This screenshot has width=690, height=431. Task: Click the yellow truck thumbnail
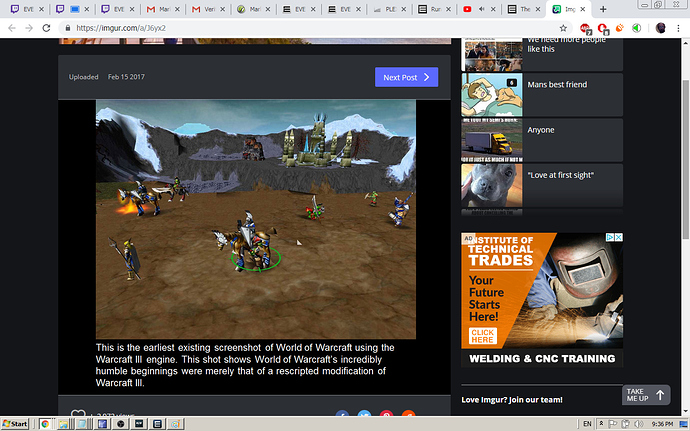pos(492,140)
